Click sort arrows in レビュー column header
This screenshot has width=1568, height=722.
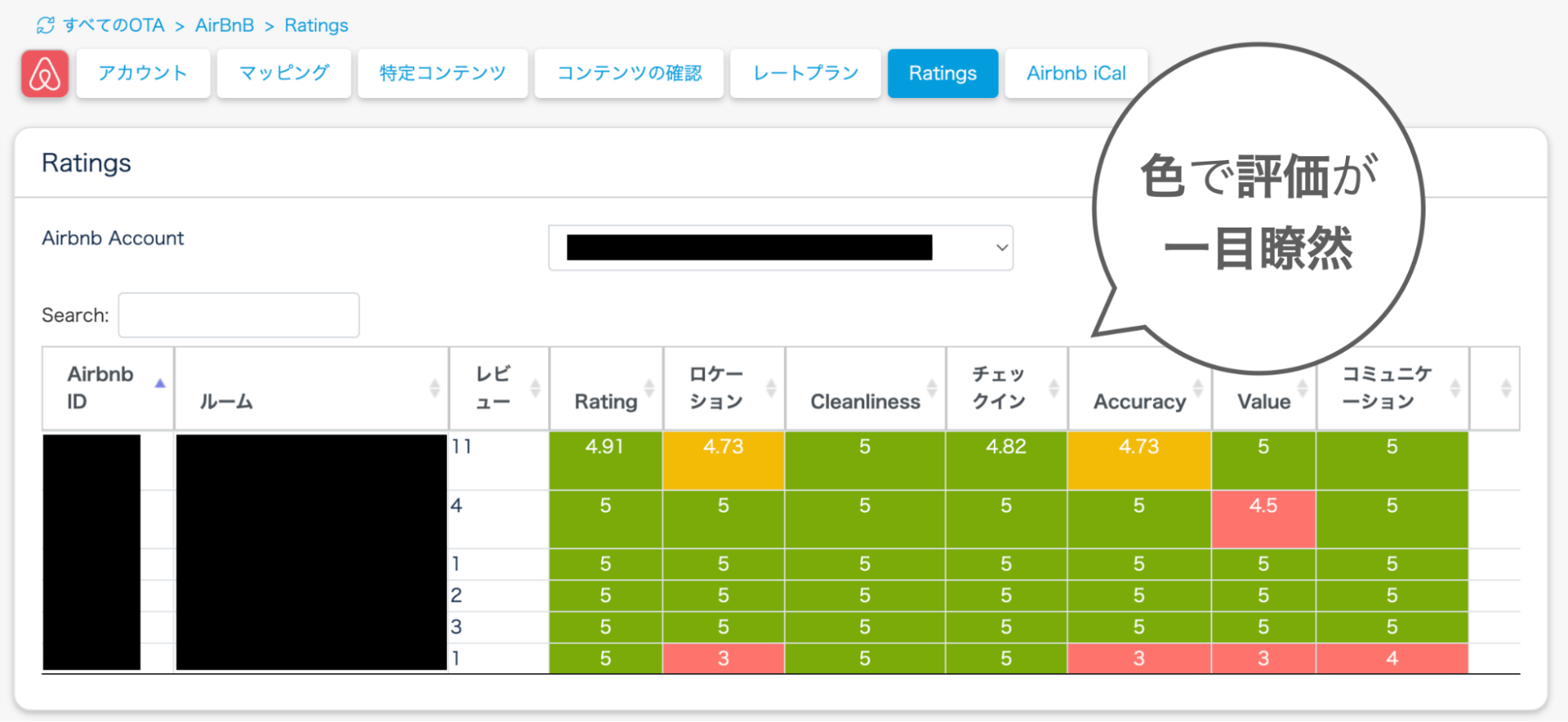point(535,388)
